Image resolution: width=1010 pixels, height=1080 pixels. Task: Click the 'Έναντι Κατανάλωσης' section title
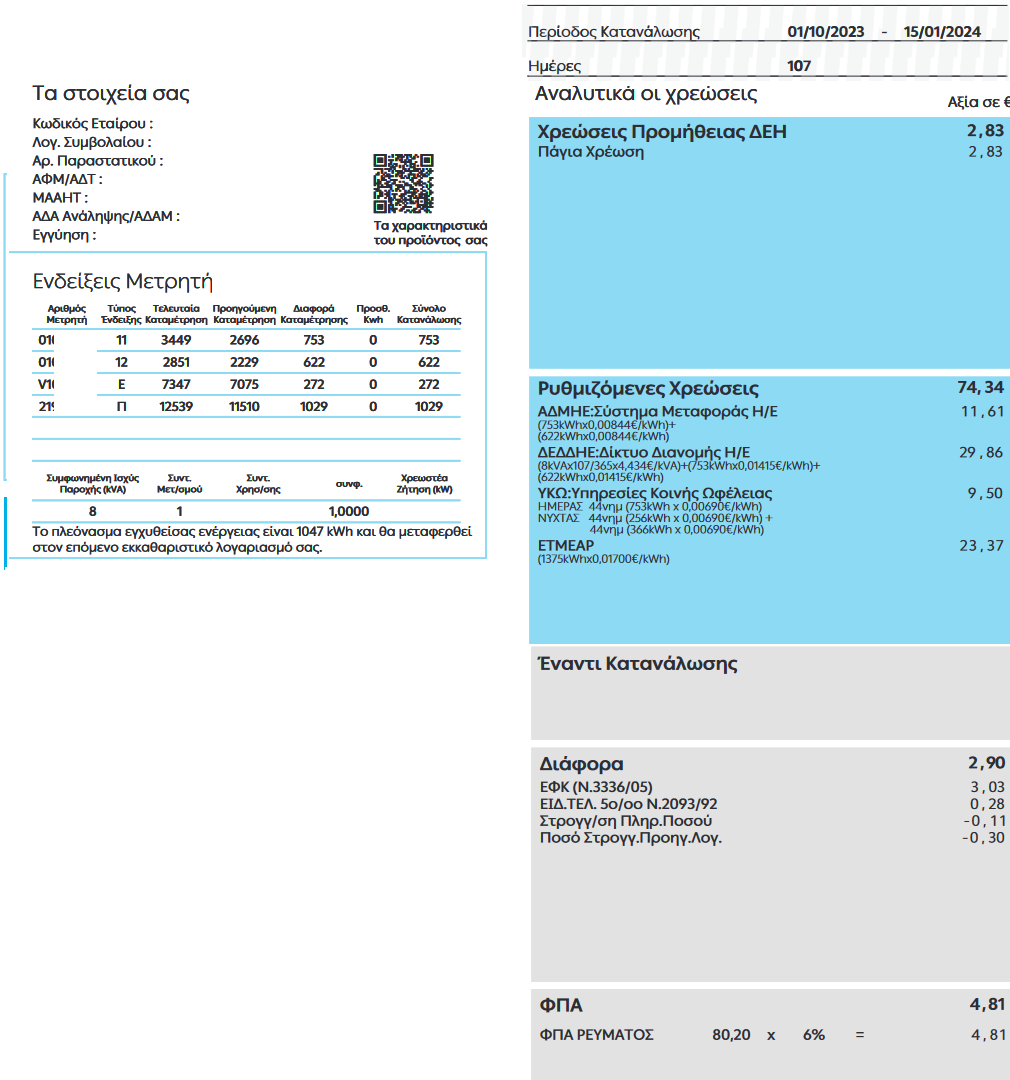(638, 664)
